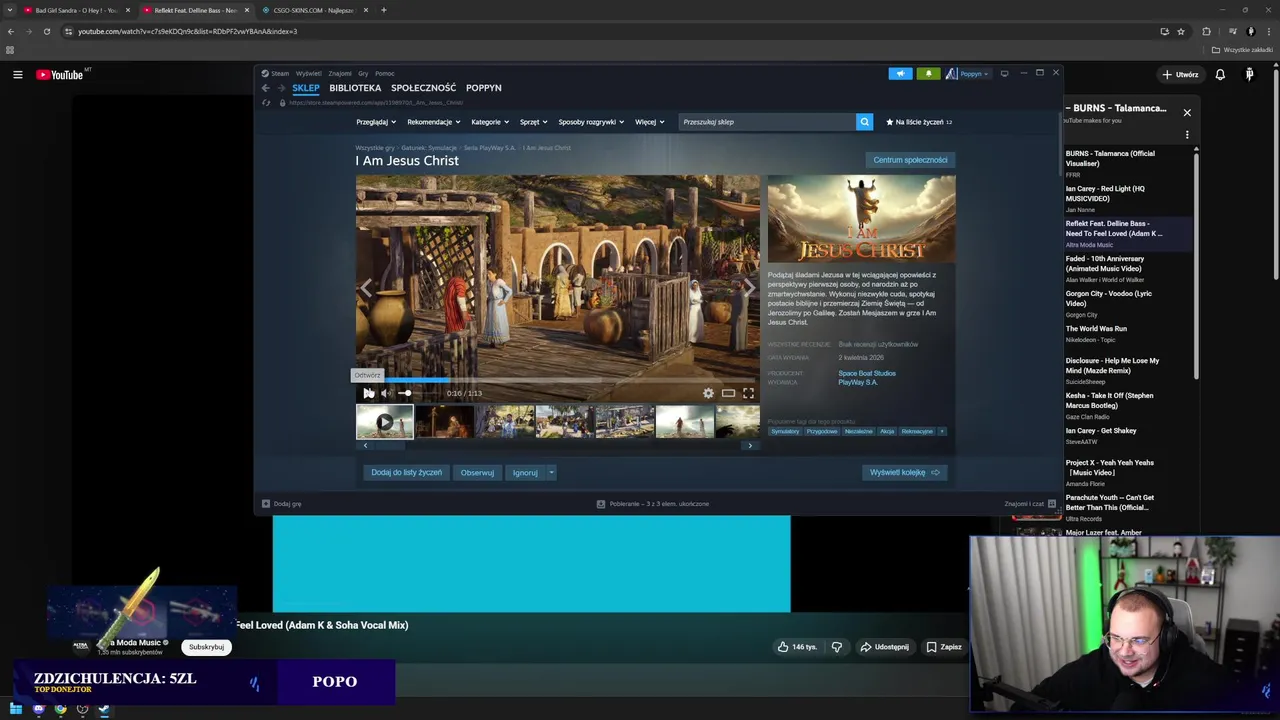Open the Znajomi menu in Steam

click(340, 73)
